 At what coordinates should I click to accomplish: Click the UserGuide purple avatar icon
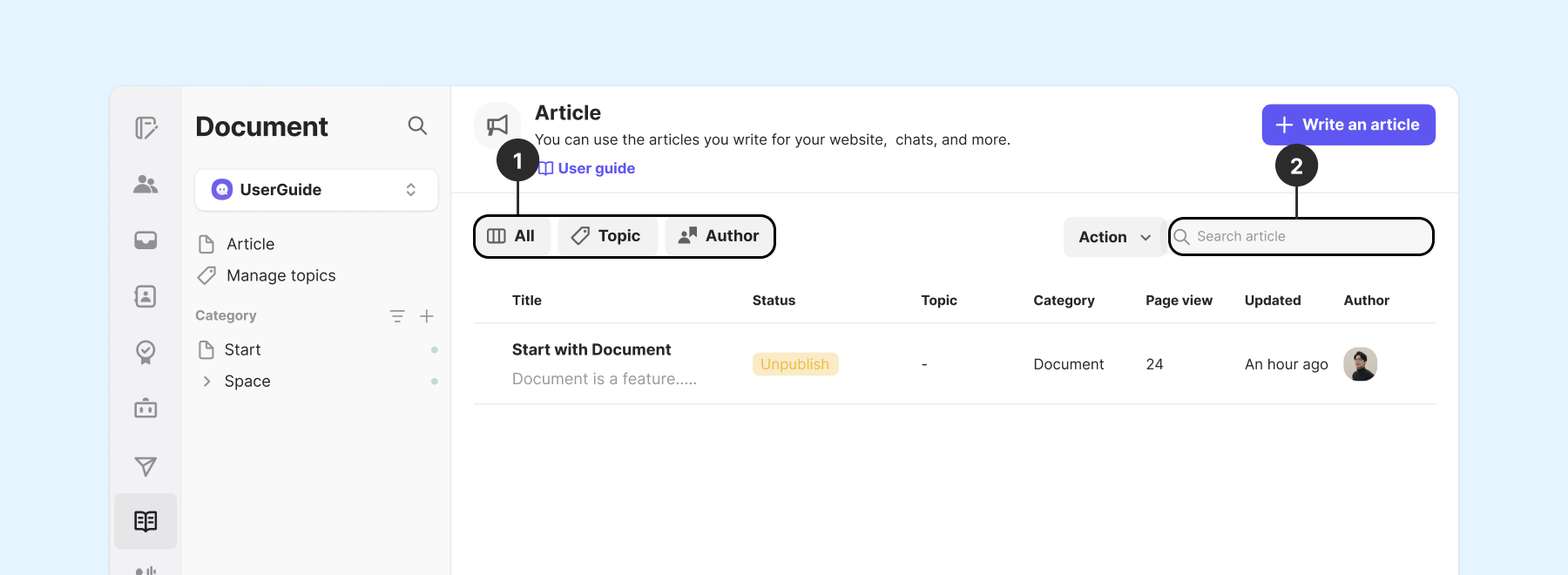[222, 190]
